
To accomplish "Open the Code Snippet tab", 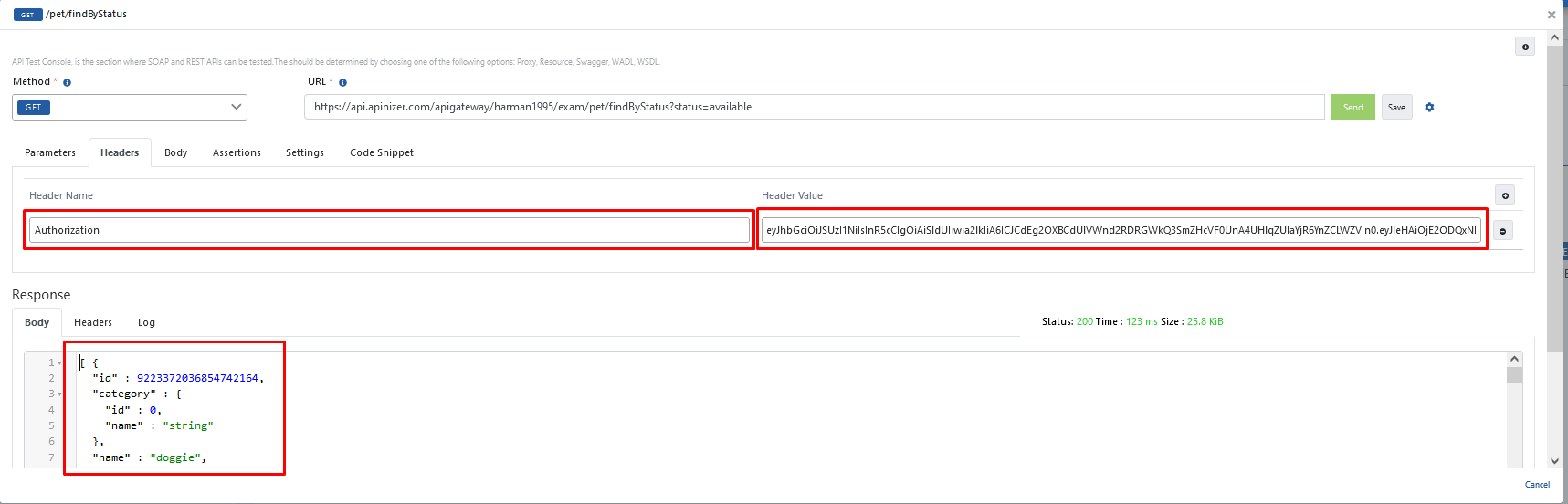I will 382,152.
